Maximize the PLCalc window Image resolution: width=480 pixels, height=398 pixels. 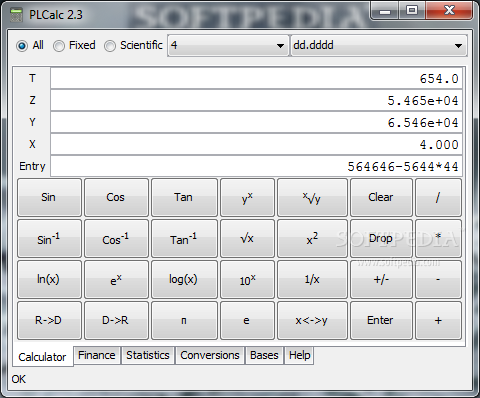(x=412, y=11)
